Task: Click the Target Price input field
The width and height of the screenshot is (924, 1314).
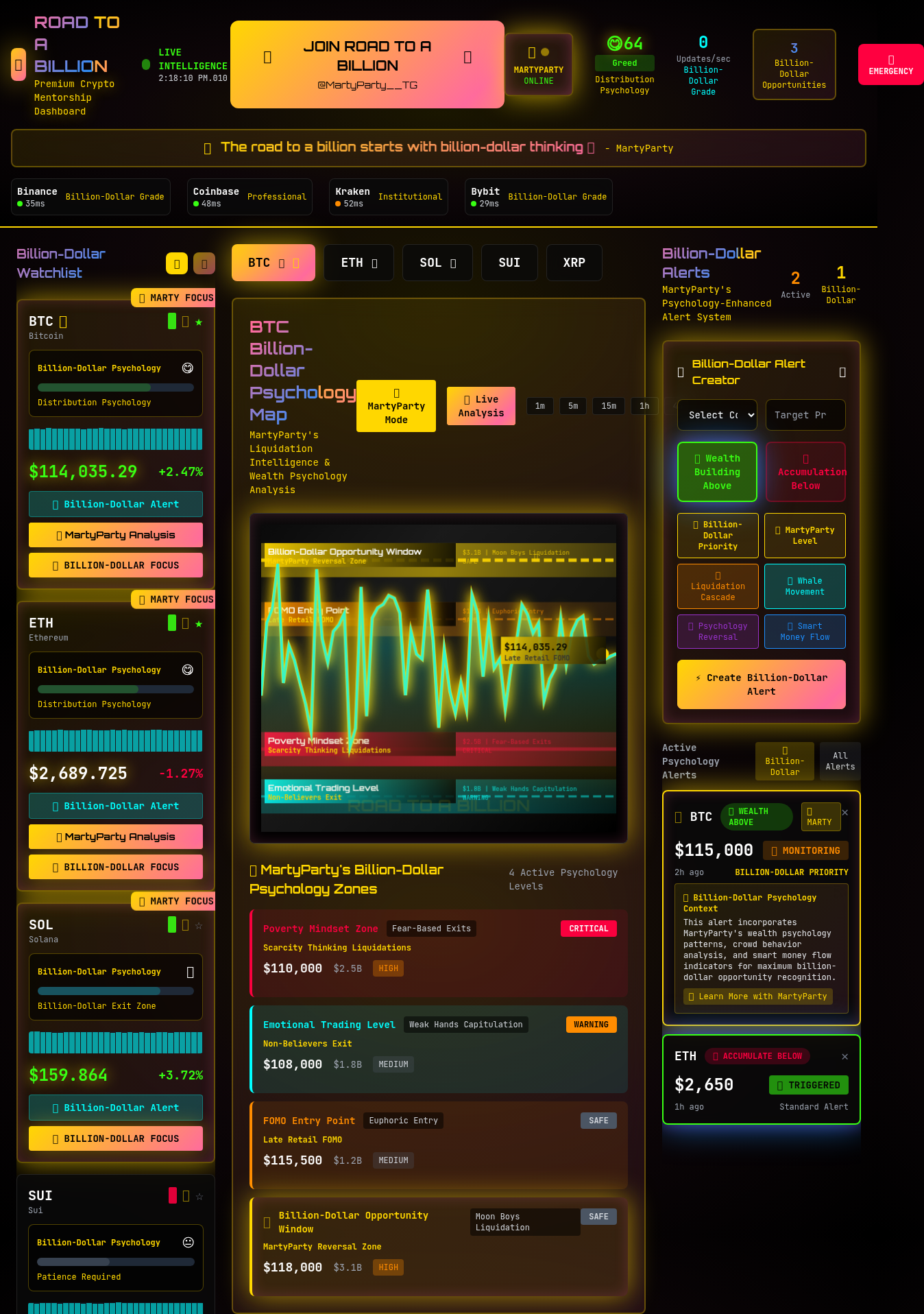Action: point(805,415)
